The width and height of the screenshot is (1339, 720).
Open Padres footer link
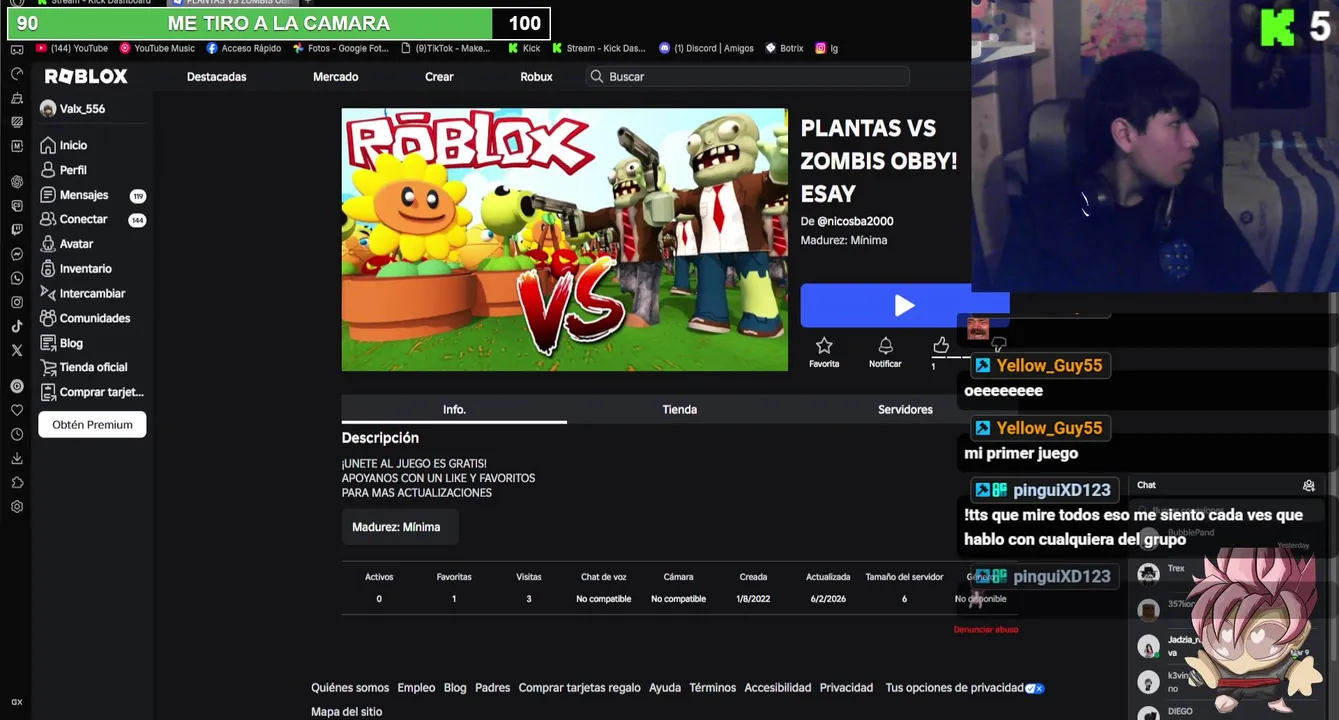[x=492, y=688]
